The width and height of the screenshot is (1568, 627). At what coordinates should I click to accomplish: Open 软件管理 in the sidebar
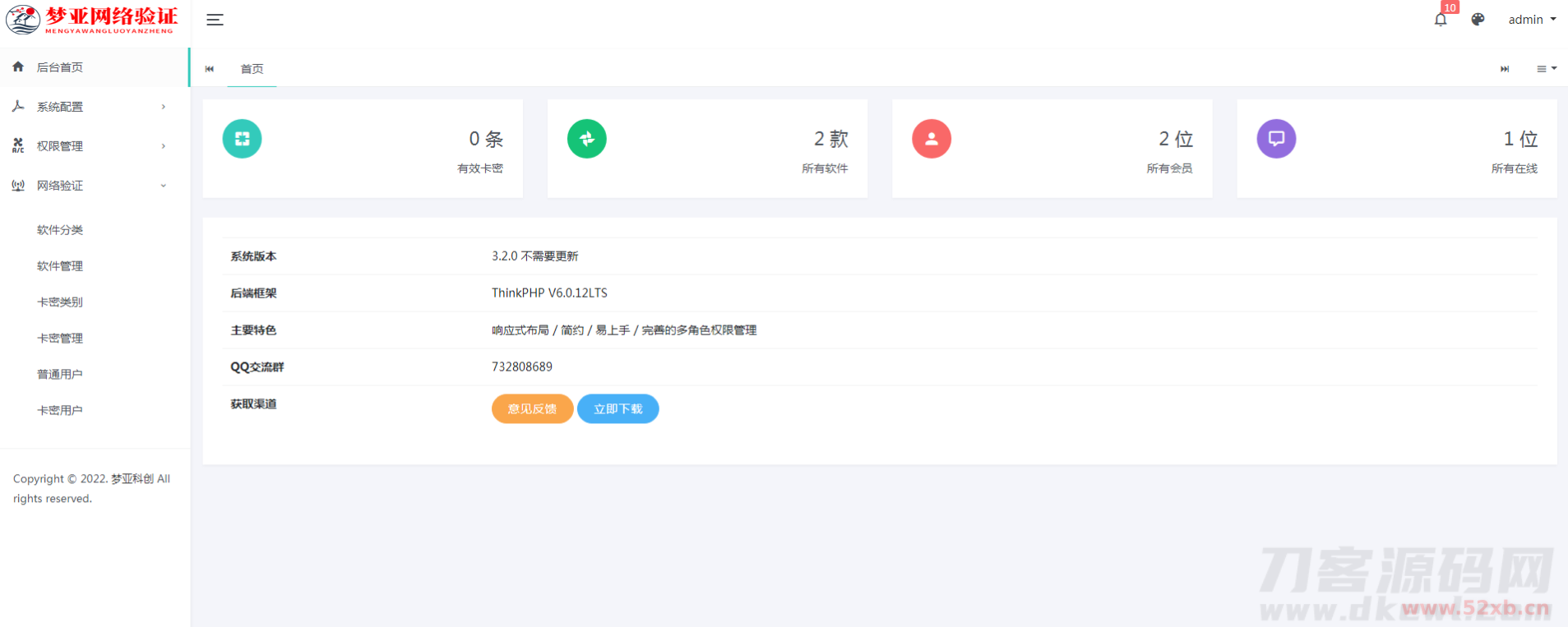point(60,266)
